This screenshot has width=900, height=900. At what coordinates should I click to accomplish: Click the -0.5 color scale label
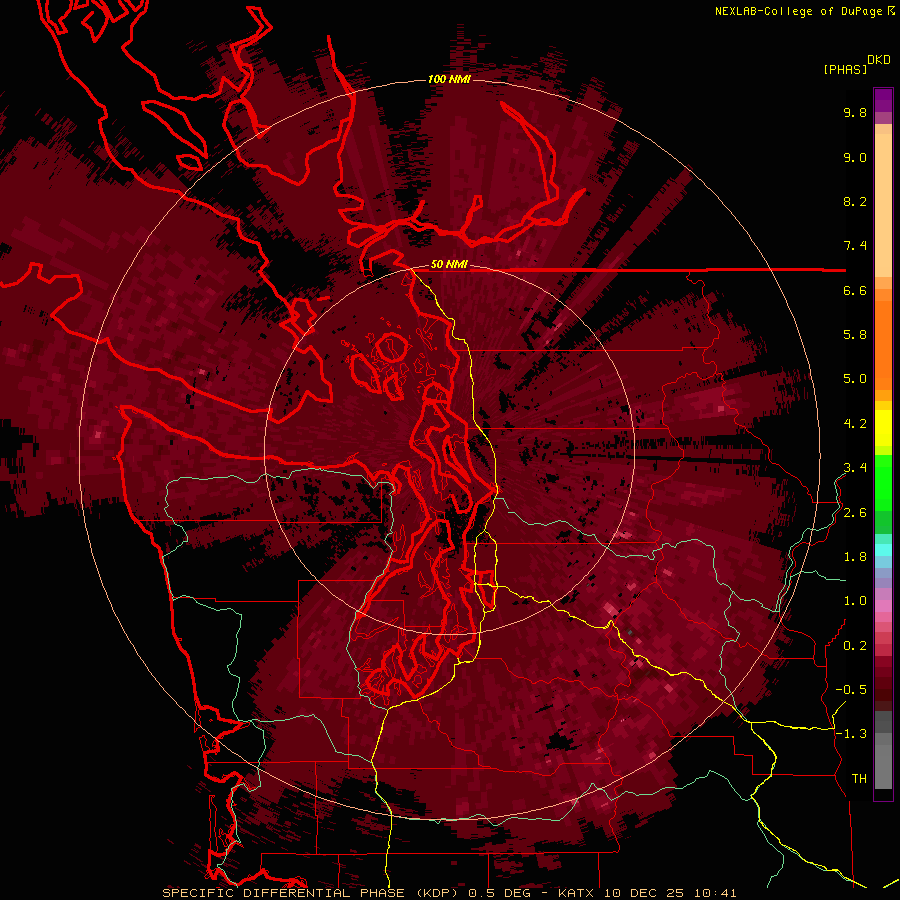tap(851, 690)
